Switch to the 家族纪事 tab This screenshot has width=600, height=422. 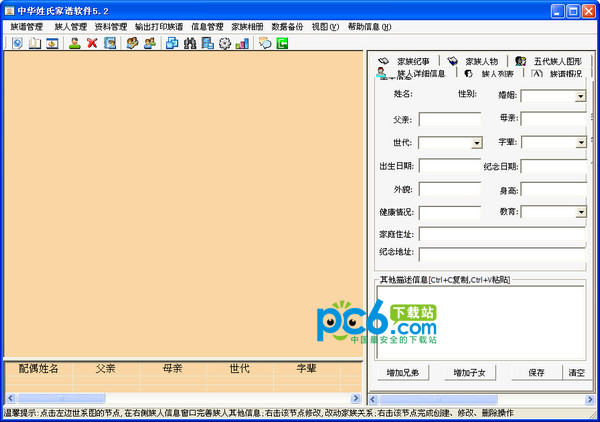coord(405,61)
